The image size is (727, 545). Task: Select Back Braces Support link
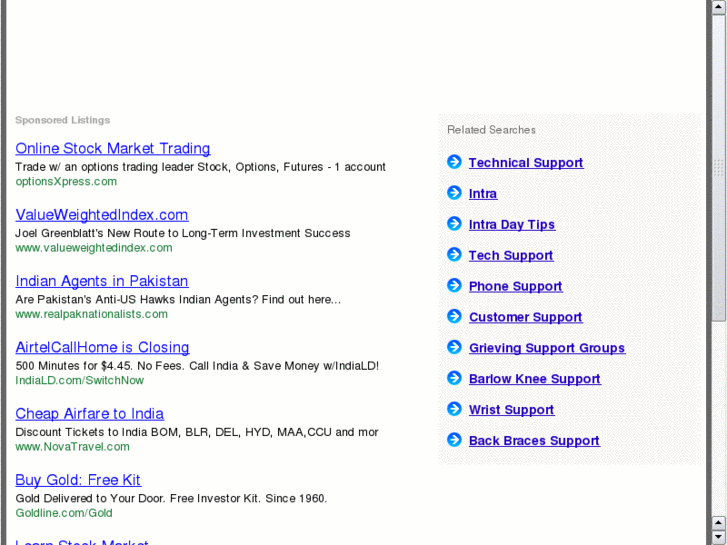coord(534,441)
